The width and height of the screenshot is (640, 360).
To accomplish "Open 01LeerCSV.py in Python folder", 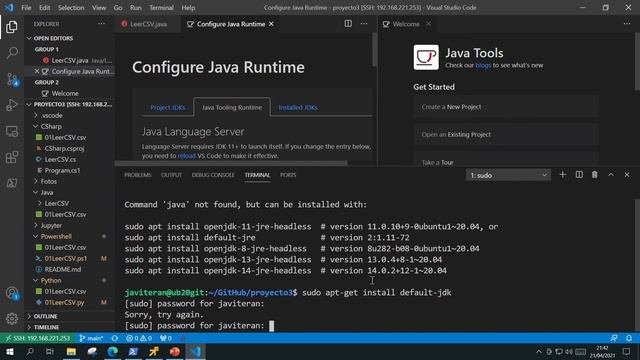I will 64,302.
